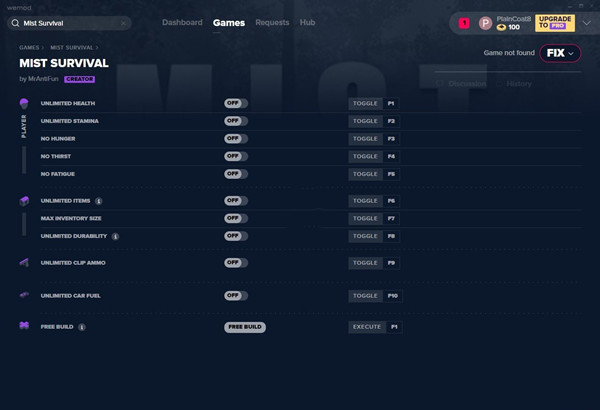Screen dimensions: 600x410
Task: Click the car fuel category icon
Action: click(24, 295)
